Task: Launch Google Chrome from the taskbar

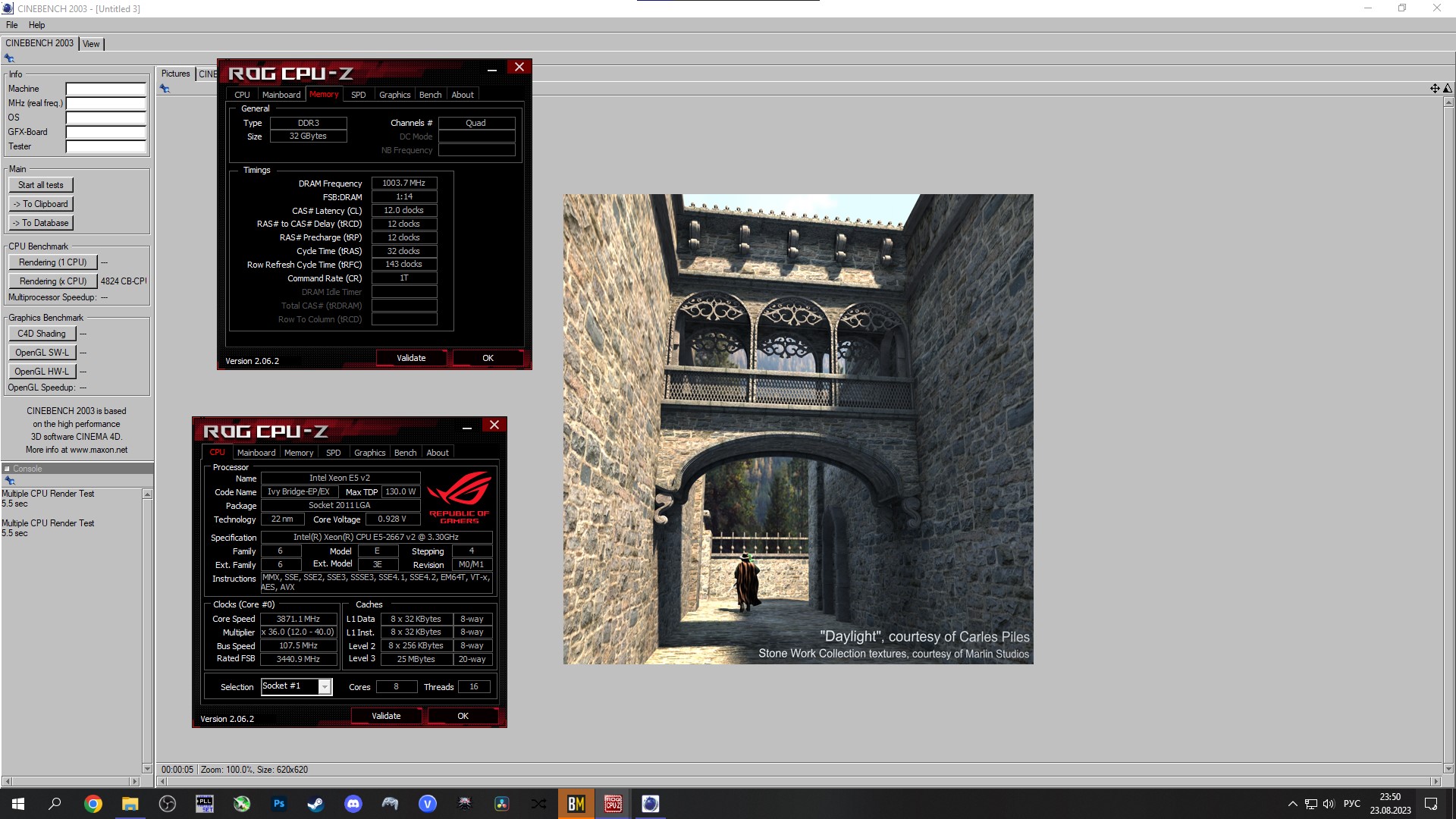Action: pyautogui.click(x=93, y=804)
